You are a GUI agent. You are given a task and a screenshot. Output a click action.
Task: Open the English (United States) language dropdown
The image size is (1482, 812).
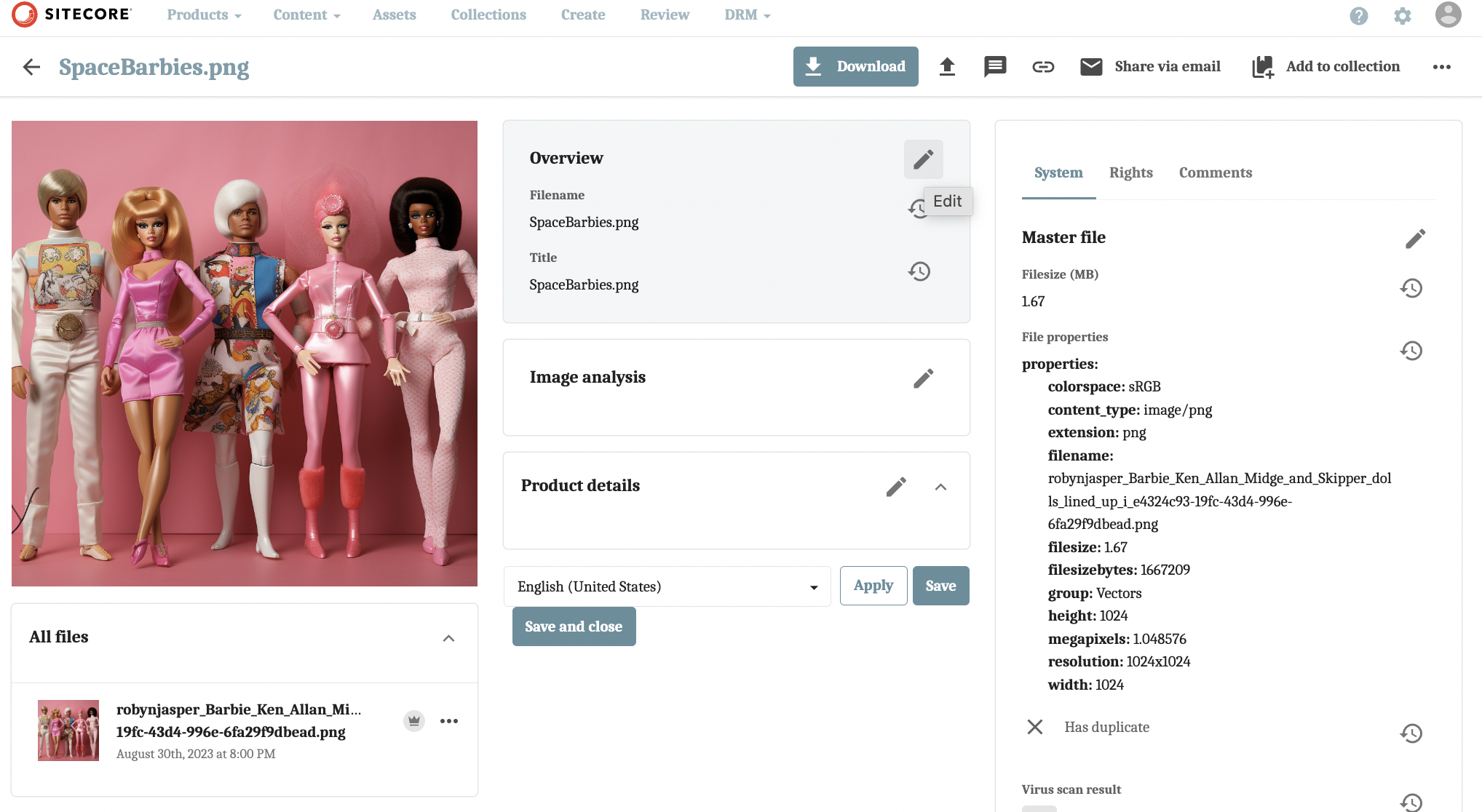tap(813, 586)
